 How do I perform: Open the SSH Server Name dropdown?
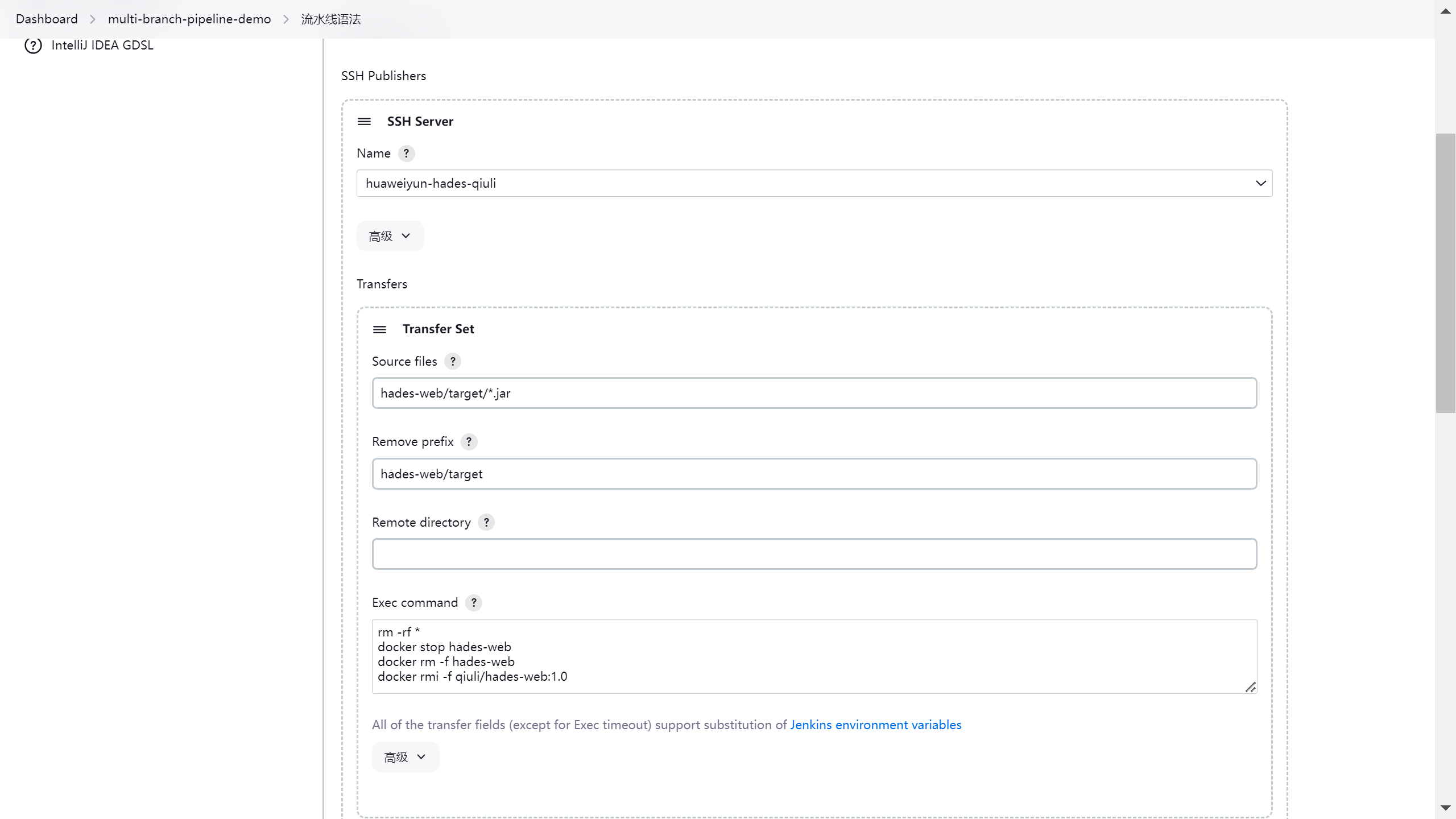(x=814, y=183)
